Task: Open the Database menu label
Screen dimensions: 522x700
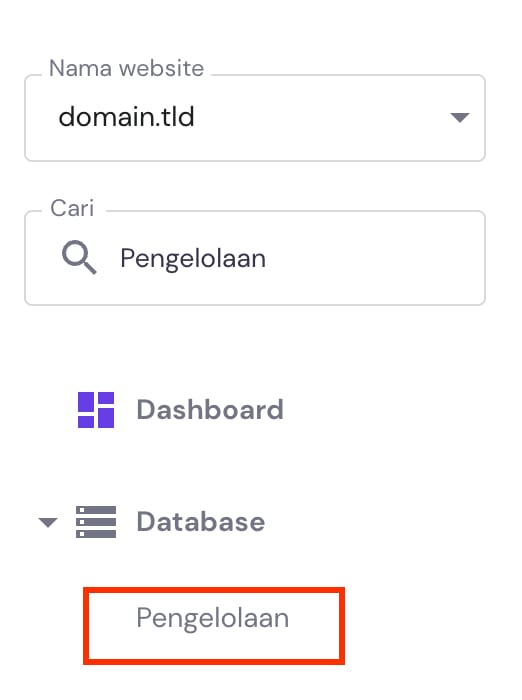Action: 200,522
